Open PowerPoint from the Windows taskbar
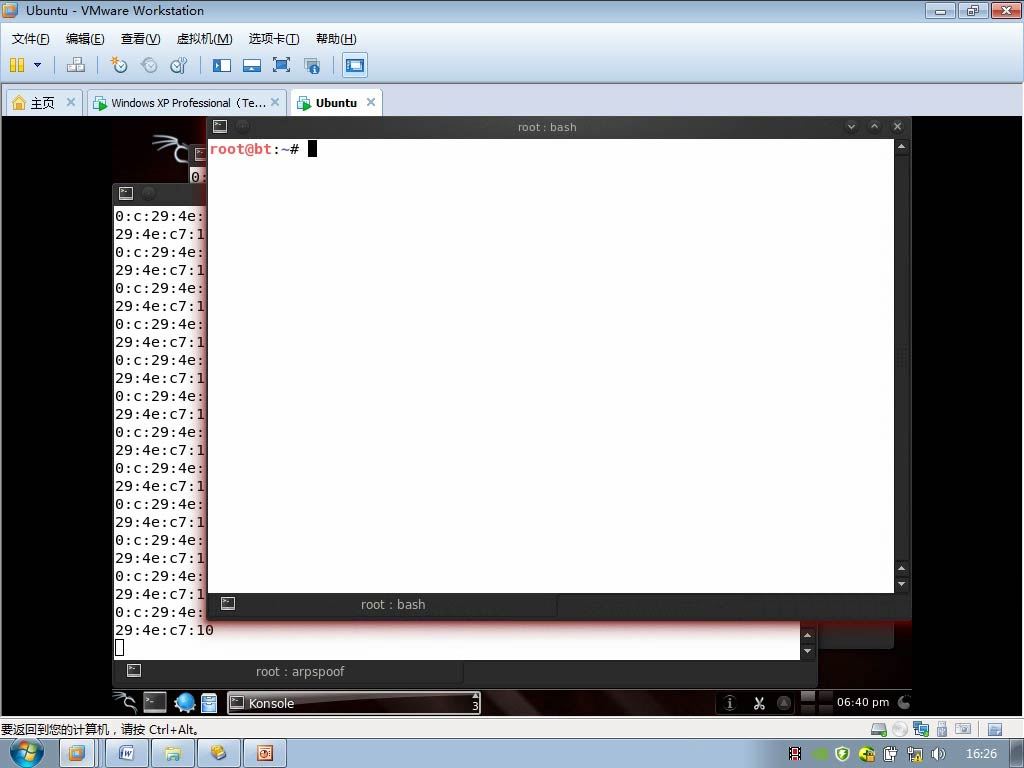The height and width of the screenshot is (768, 1024). [264, 753]
